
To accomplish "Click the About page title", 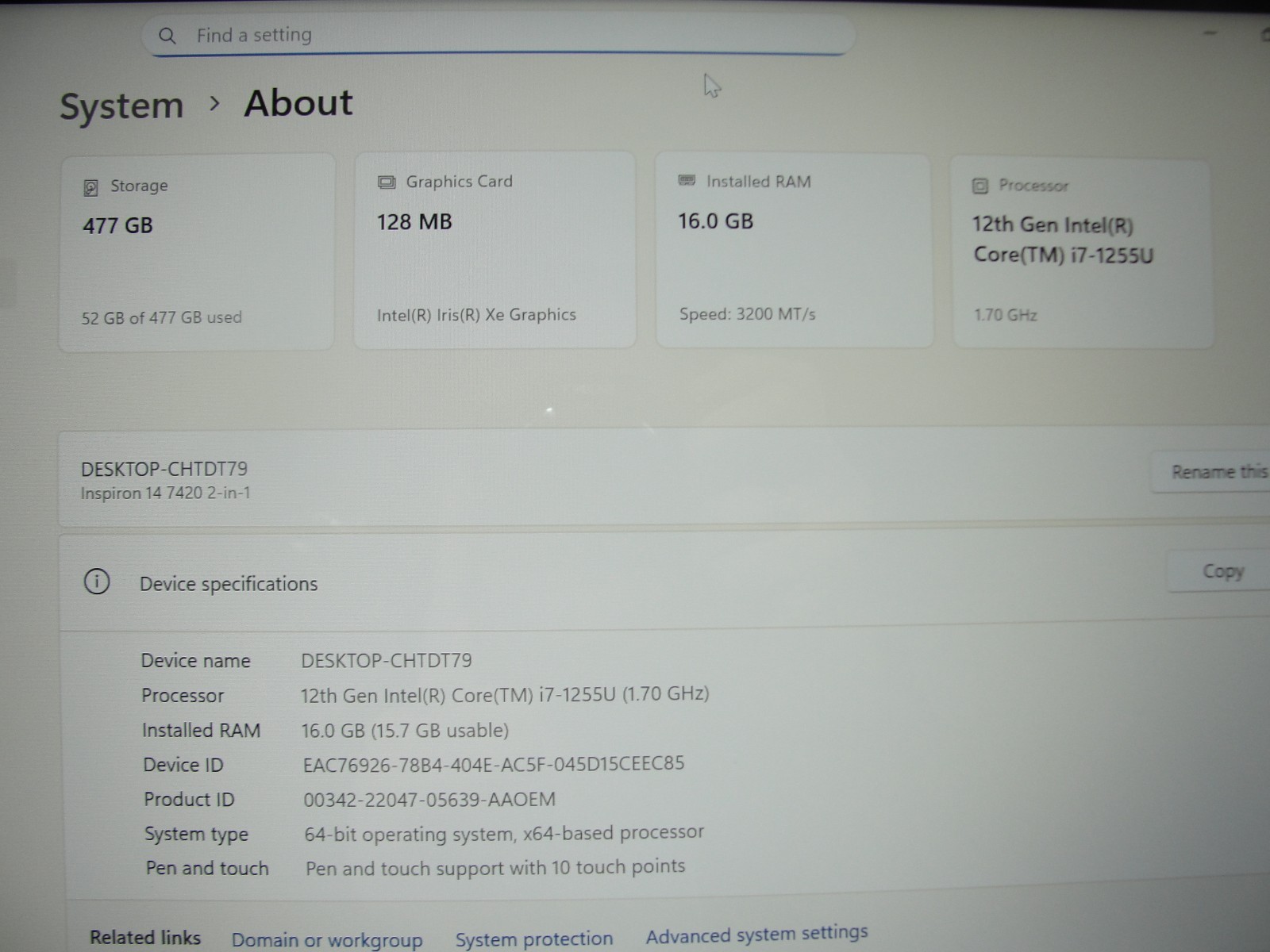I will click(x=298, y=103).
